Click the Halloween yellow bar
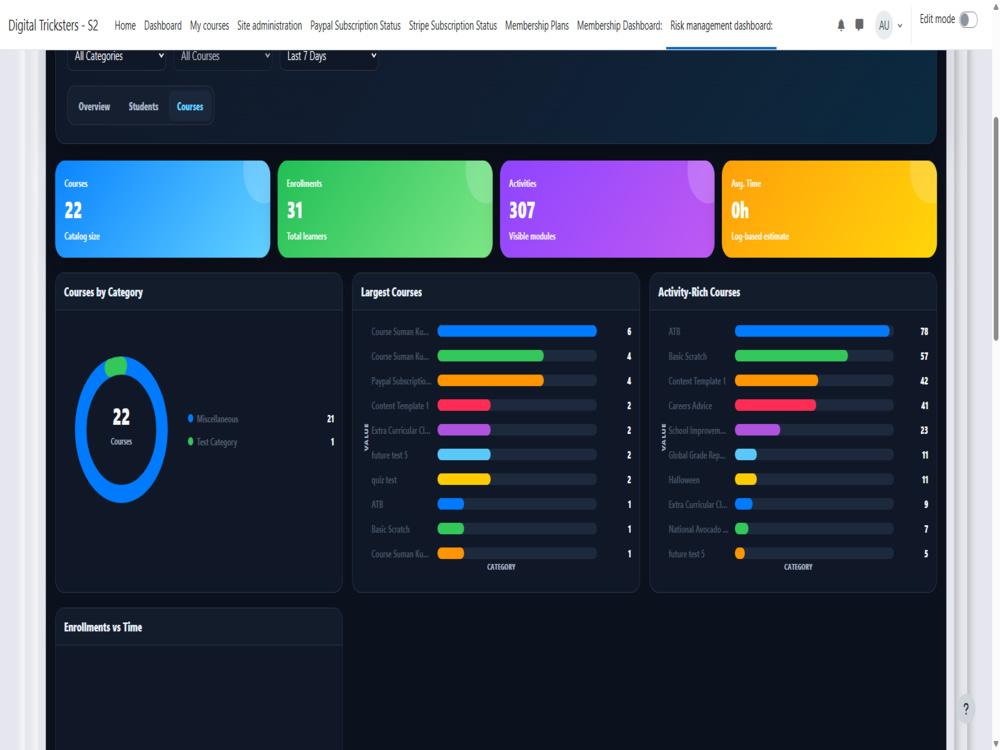Viewport: 1000px width, 750px height. (746, 479)
